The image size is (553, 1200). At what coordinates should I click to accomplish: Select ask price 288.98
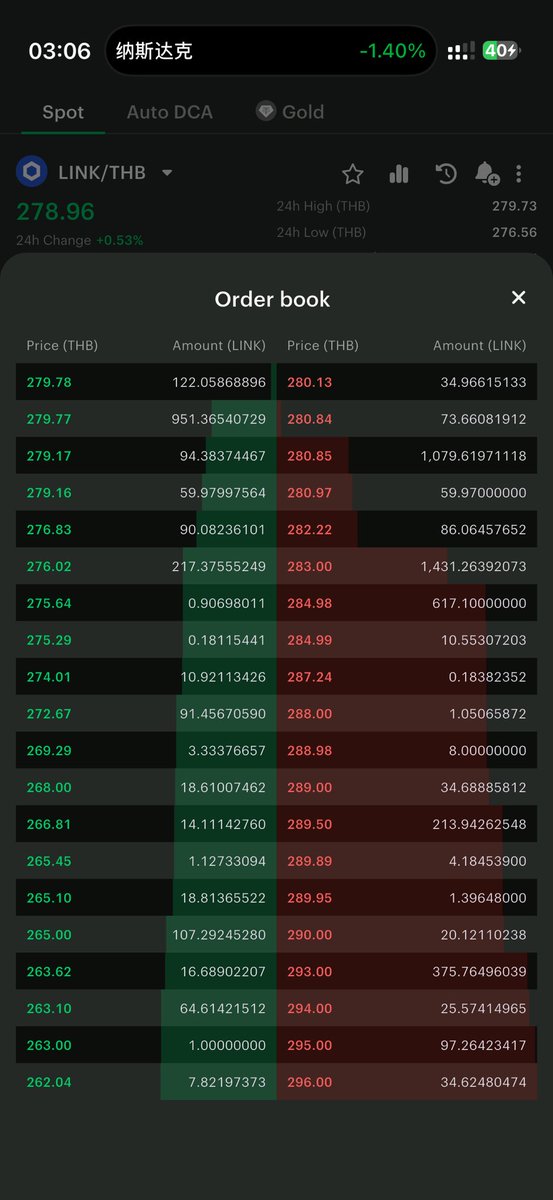tap(310, 750)
